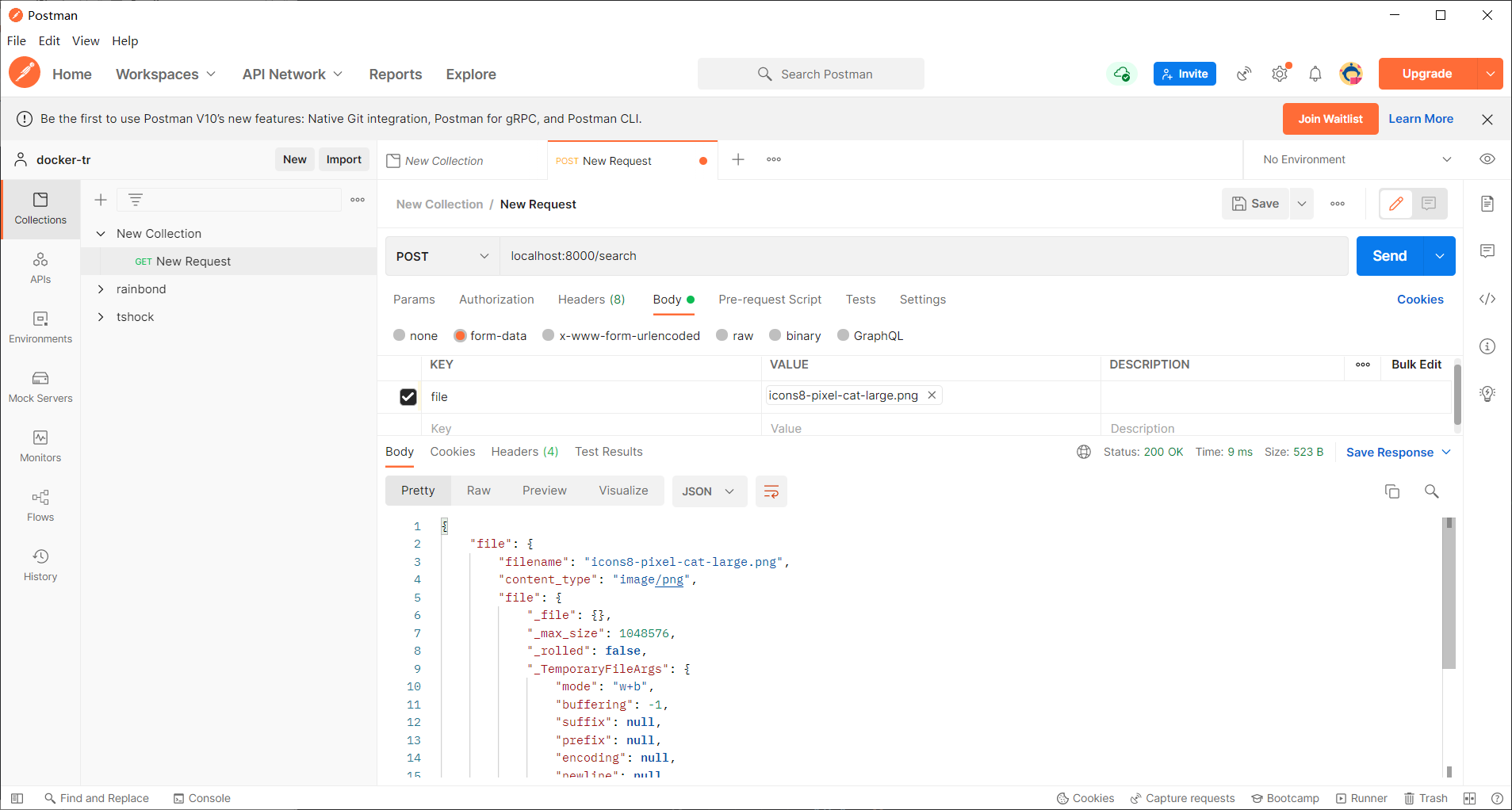Open the Cookies link
This screenshot has height=810, width=1512.
point(1420,300)
